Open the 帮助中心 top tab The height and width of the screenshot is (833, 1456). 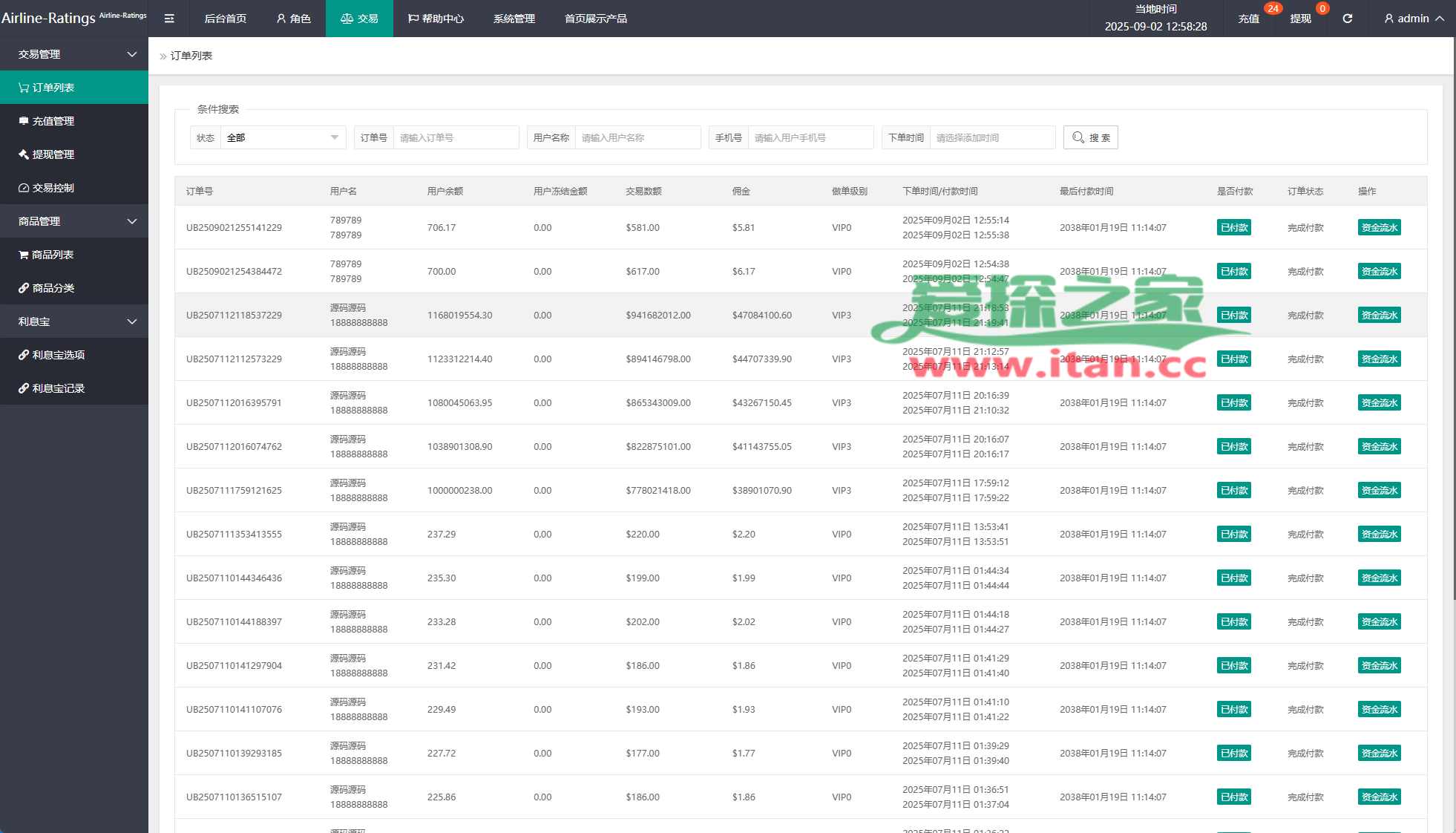point(436,19)
